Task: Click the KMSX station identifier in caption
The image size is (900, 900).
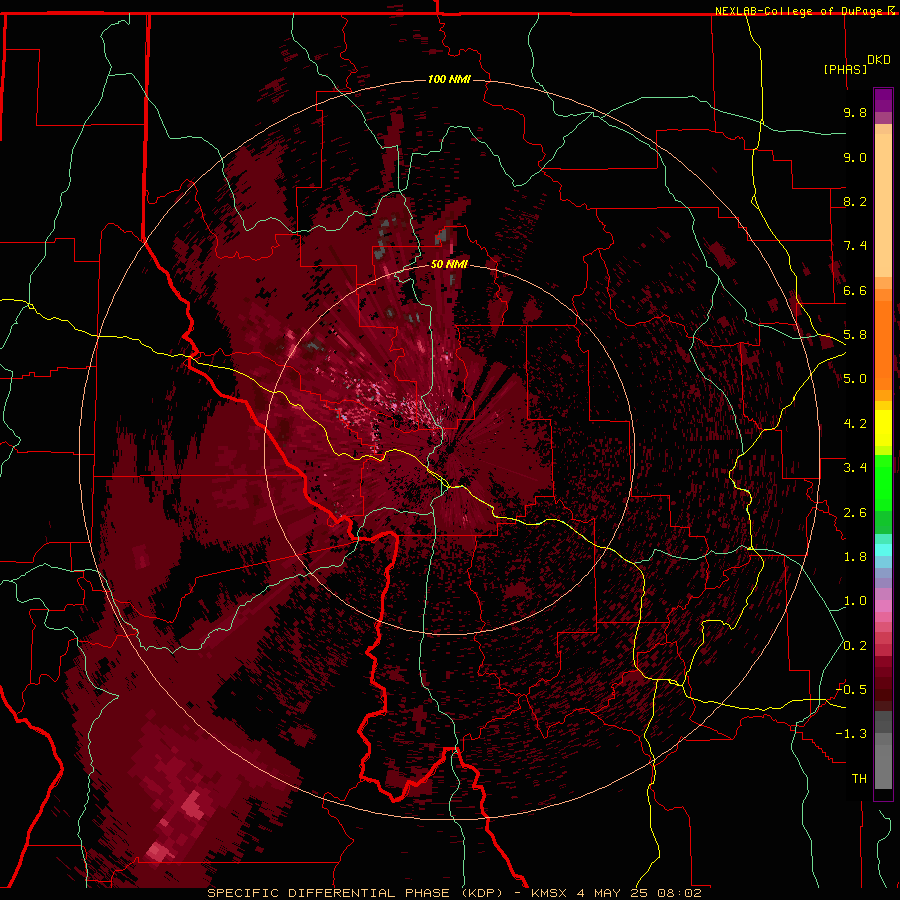Action: click(x=550, y=893)
